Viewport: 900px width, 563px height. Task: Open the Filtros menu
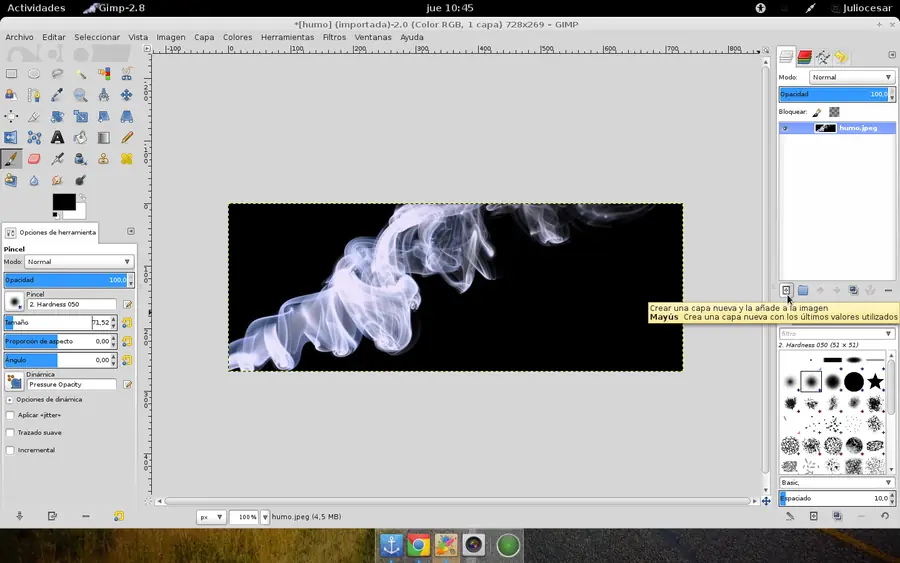tap(334, 37)
